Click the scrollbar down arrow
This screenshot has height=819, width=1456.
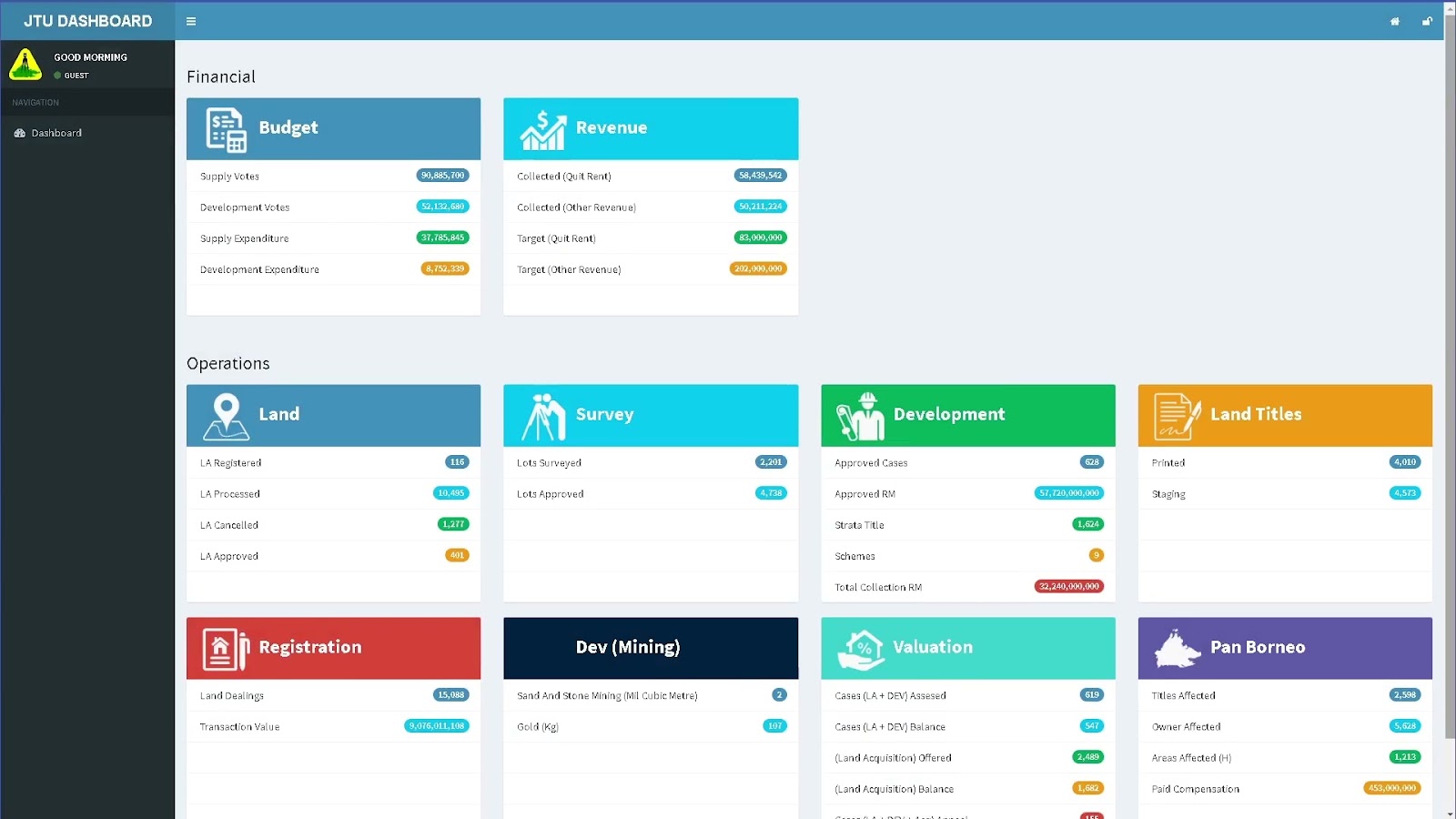(1450, 813)
